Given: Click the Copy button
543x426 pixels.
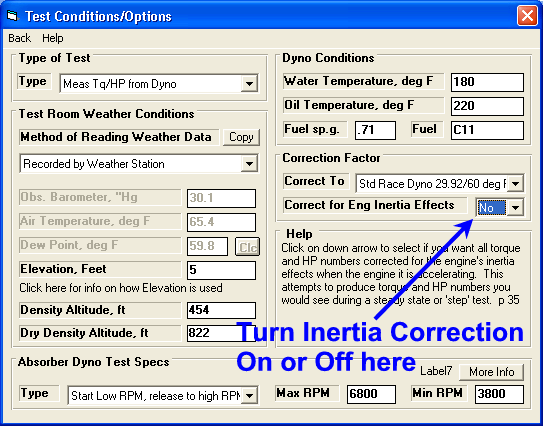Looking at the screenshot, I should (241, 137).
